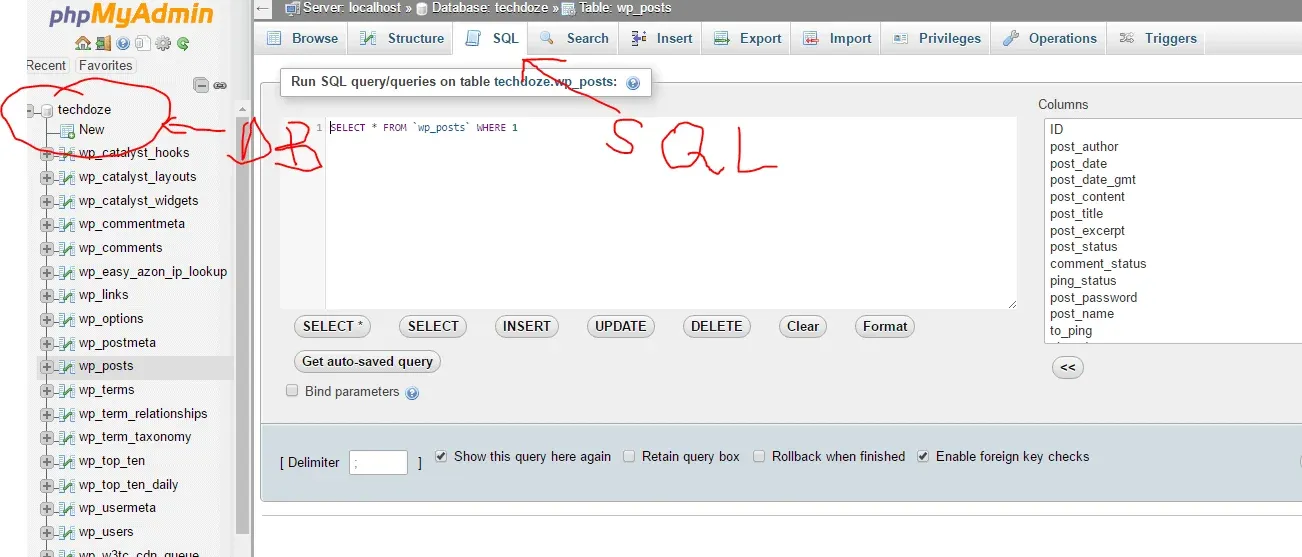Switch to the SQL tab

click(492, 39)
